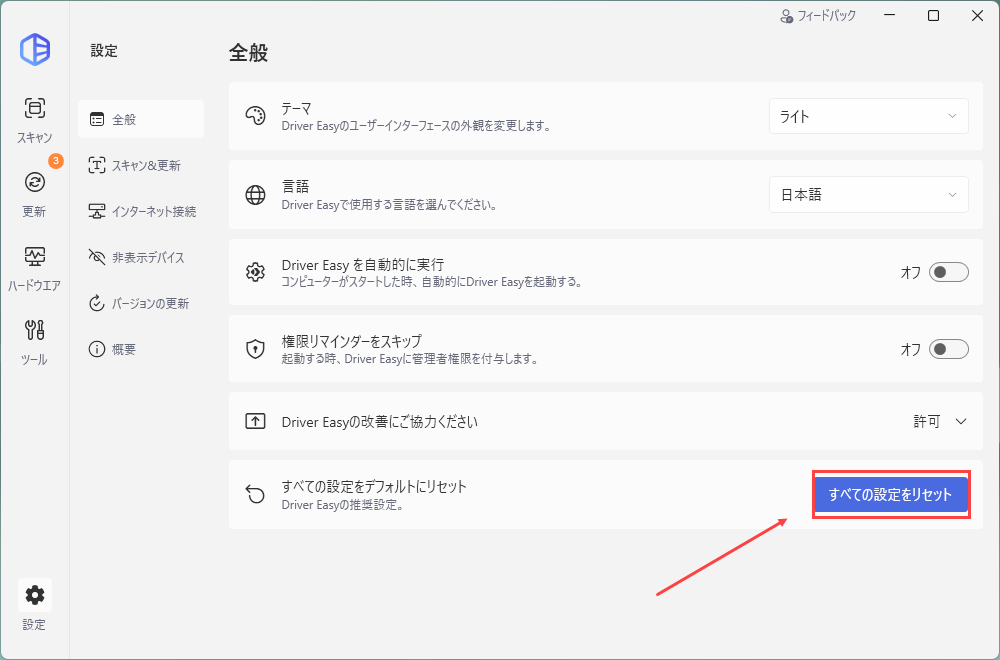Click the Driver Easy logo icon
The width and height of the screenshot is (1000, 660).
pos(34,50)
